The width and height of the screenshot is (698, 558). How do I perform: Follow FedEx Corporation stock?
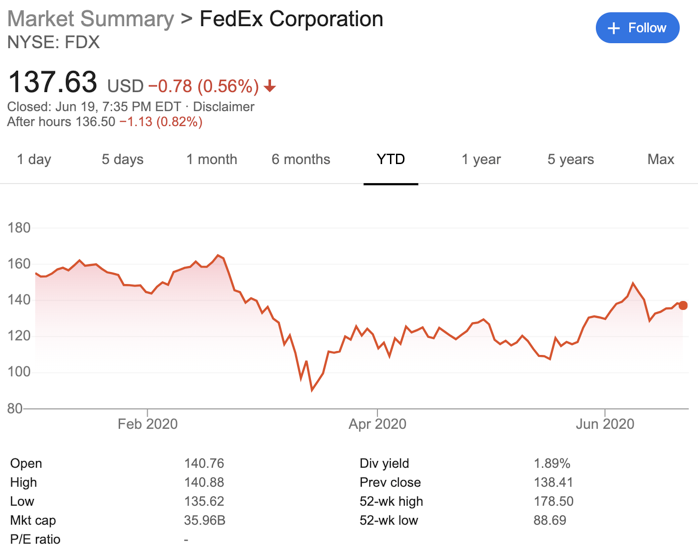(637, 28)
